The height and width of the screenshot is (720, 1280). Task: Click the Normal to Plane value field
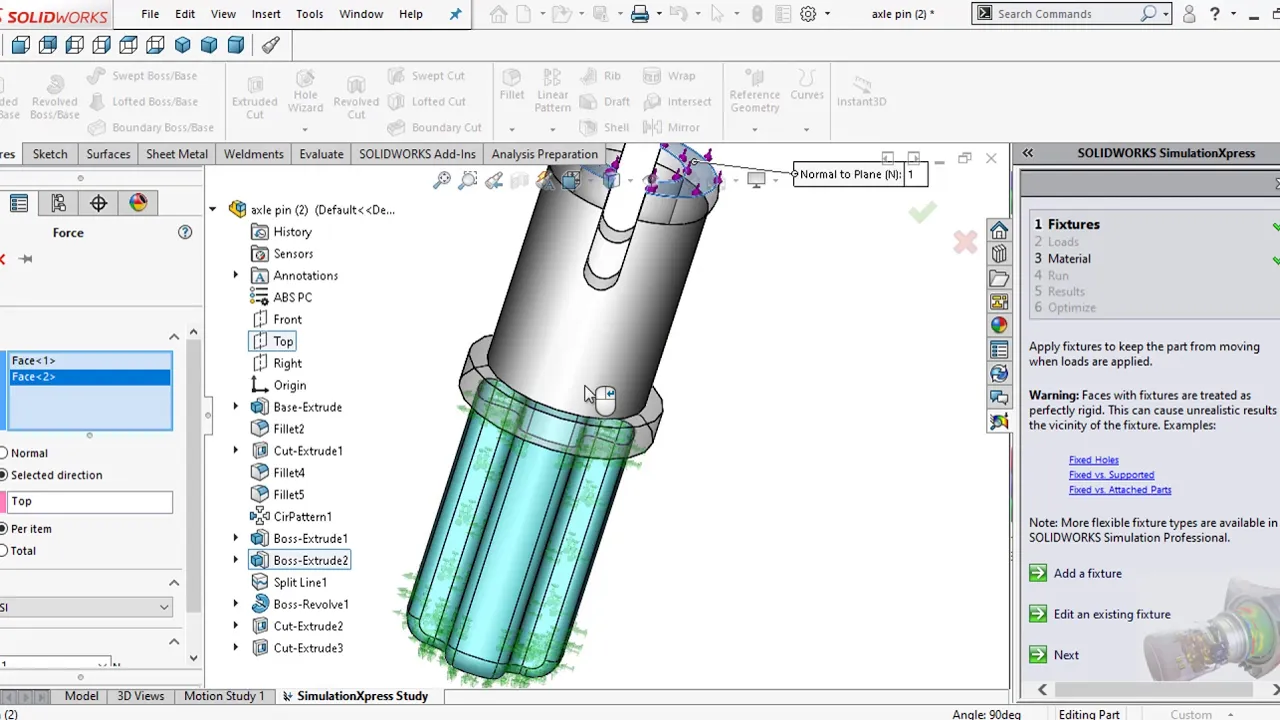[915, 174]
